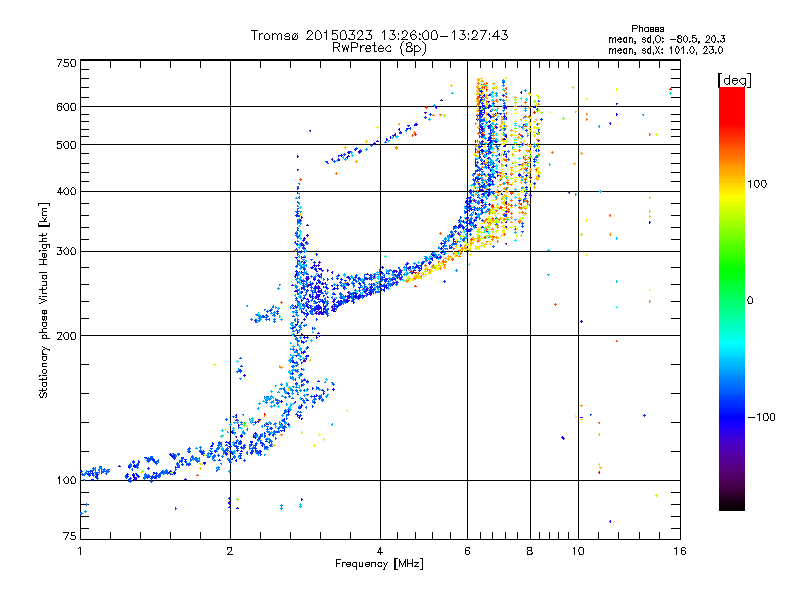Click y-axis tick label '300'

(66, 252)
